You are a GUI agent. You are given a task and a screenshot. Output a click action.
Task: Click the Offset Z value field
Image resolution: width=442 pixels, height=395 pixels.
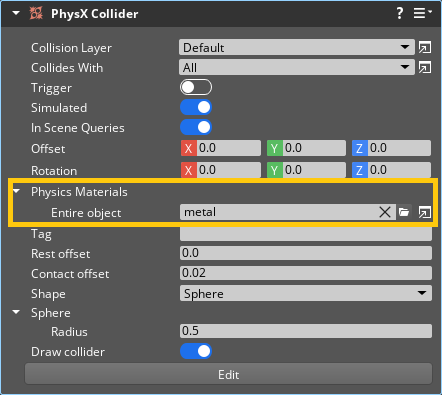click(399, 148)
